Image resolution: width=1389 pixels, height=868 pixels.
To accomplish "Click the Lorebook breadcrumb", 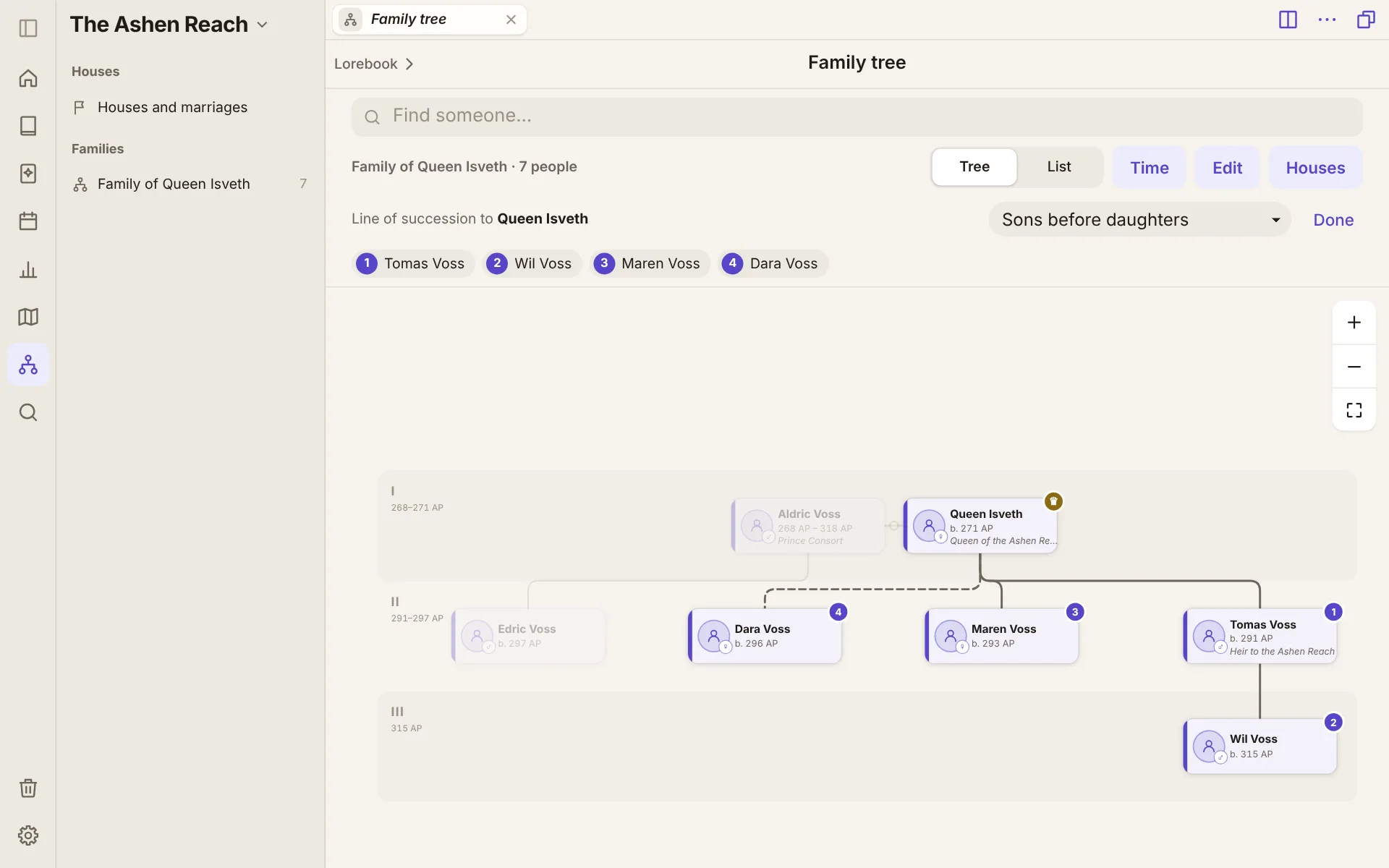I will (366, 64).
